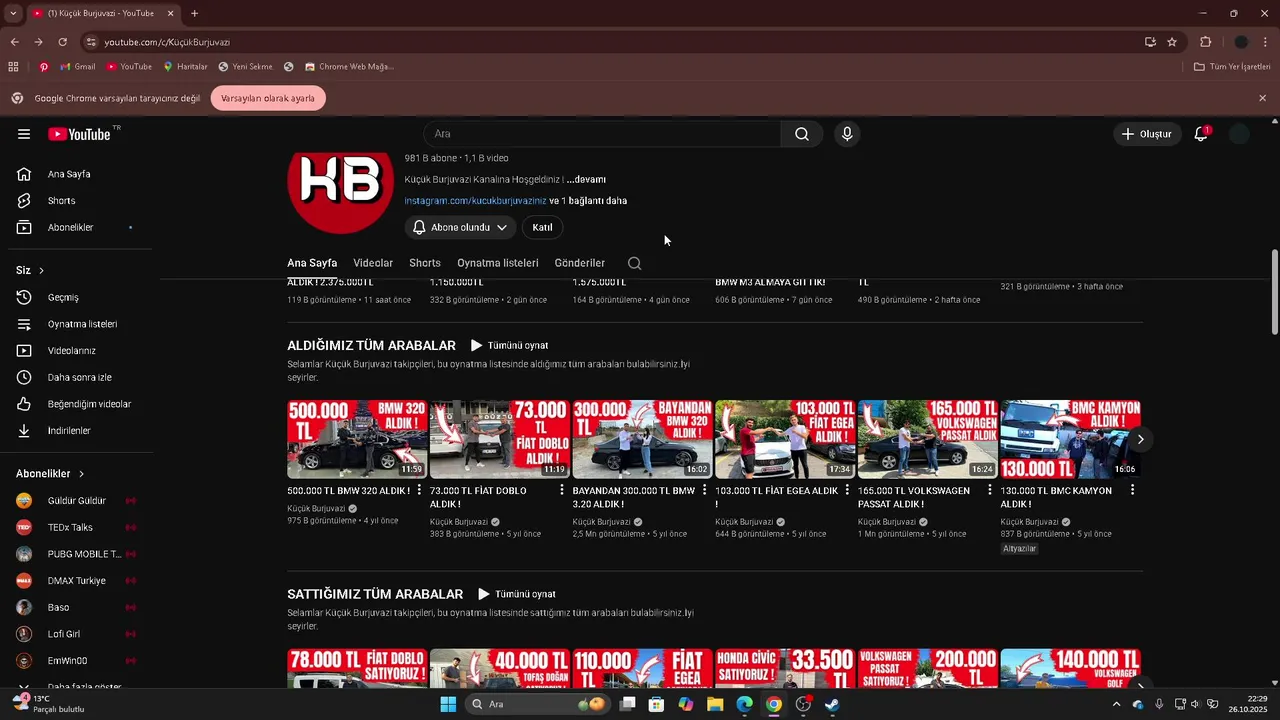
Task: Click the YouTube logo
Action: 79,134
